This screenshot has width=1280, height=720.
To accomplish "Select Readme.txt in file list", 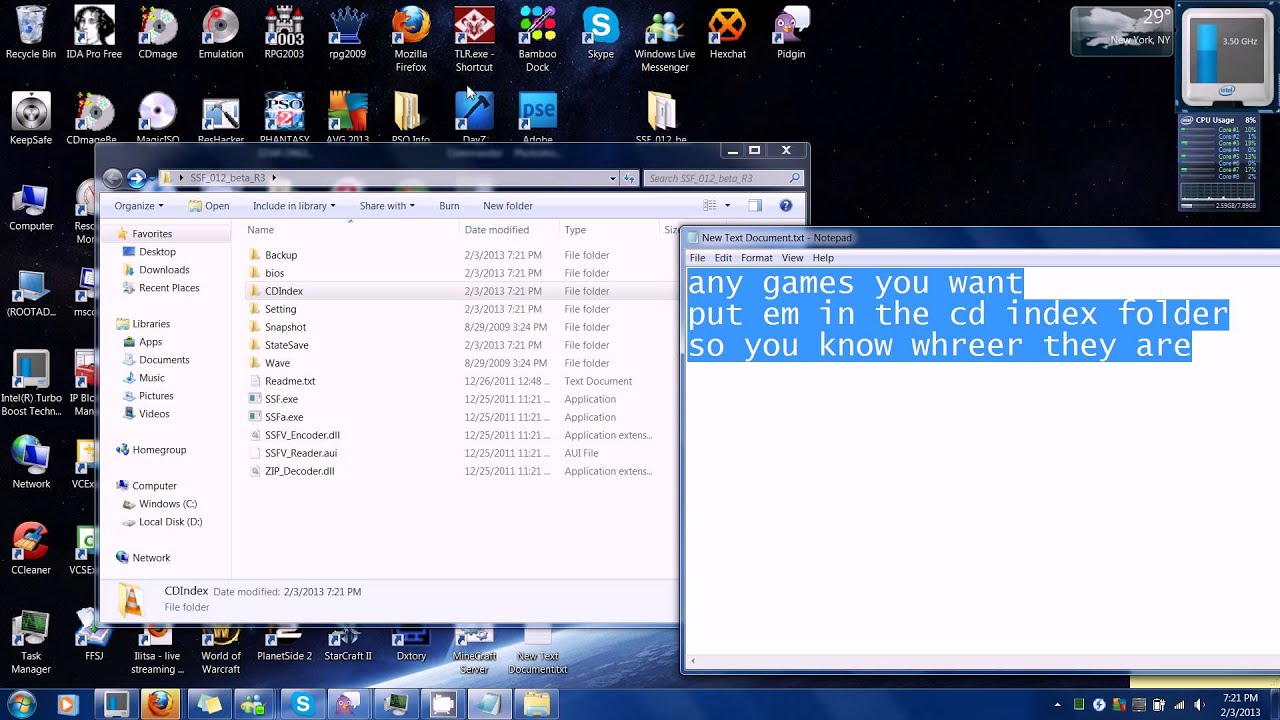I will 290,381.
